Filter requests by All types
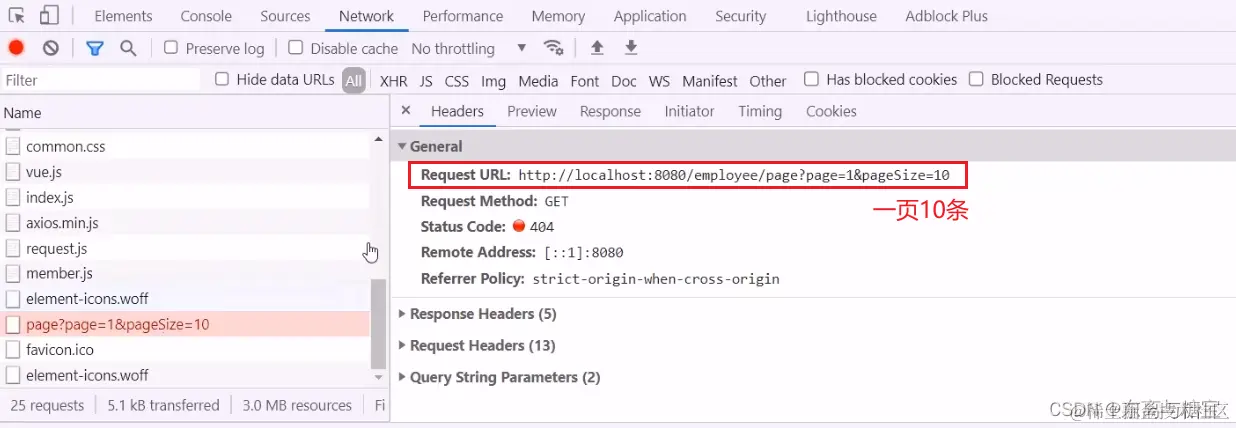Screen dimensions: 1236x428 (353, 80)
